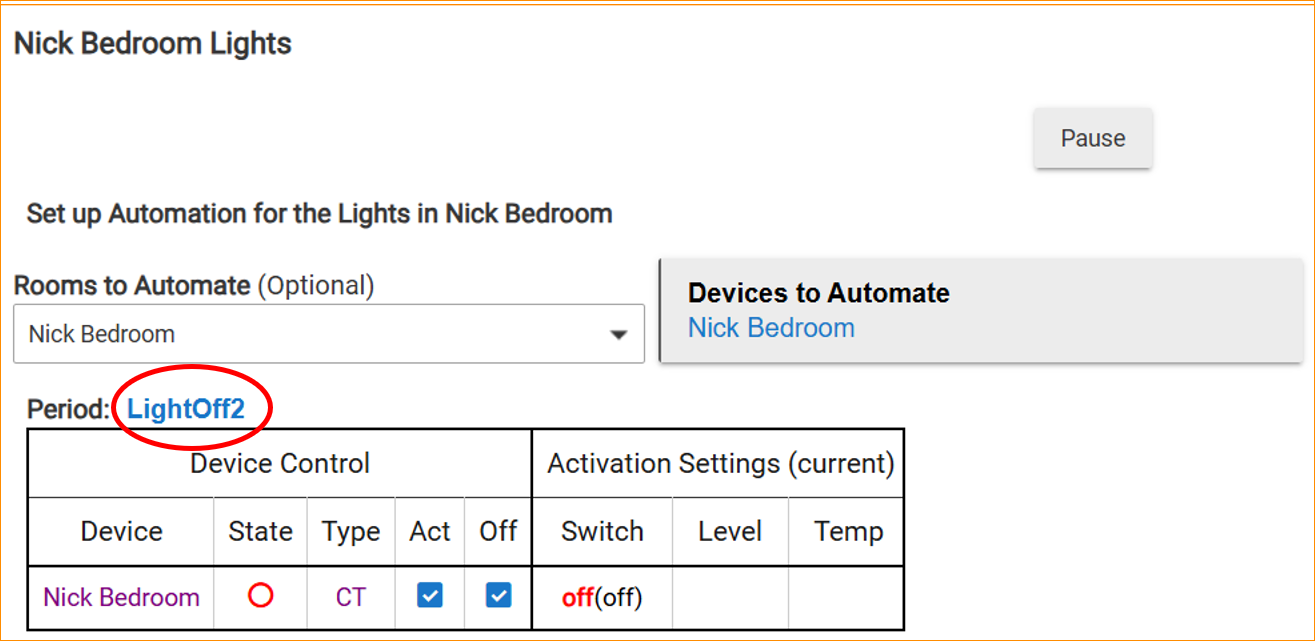The image size is (1315, 641).
Task: Click the empty Level cell
Action: (730, 597)
